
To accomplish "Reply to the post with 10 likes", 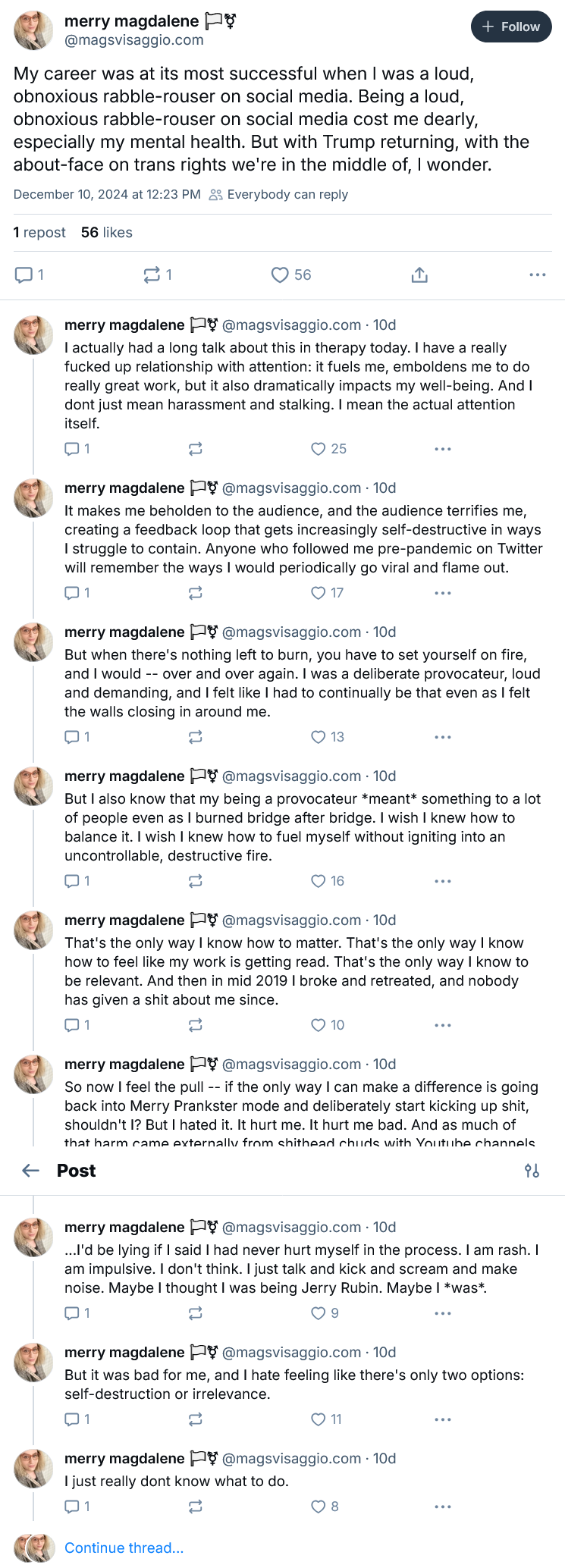I will click(72, 1025).
